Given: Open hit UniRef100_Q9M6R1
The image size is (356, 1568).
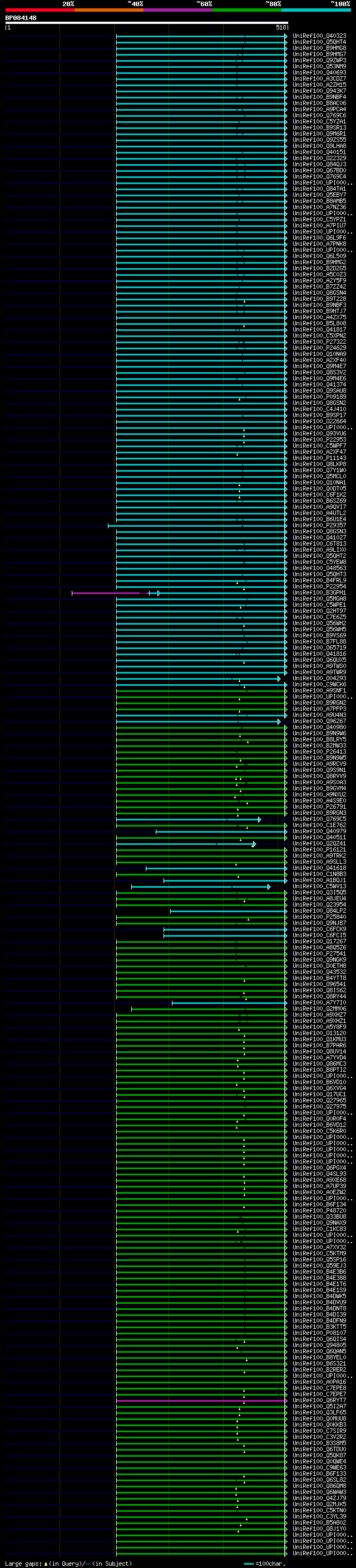Looking at the screenshot, I should tap(319, 134).
